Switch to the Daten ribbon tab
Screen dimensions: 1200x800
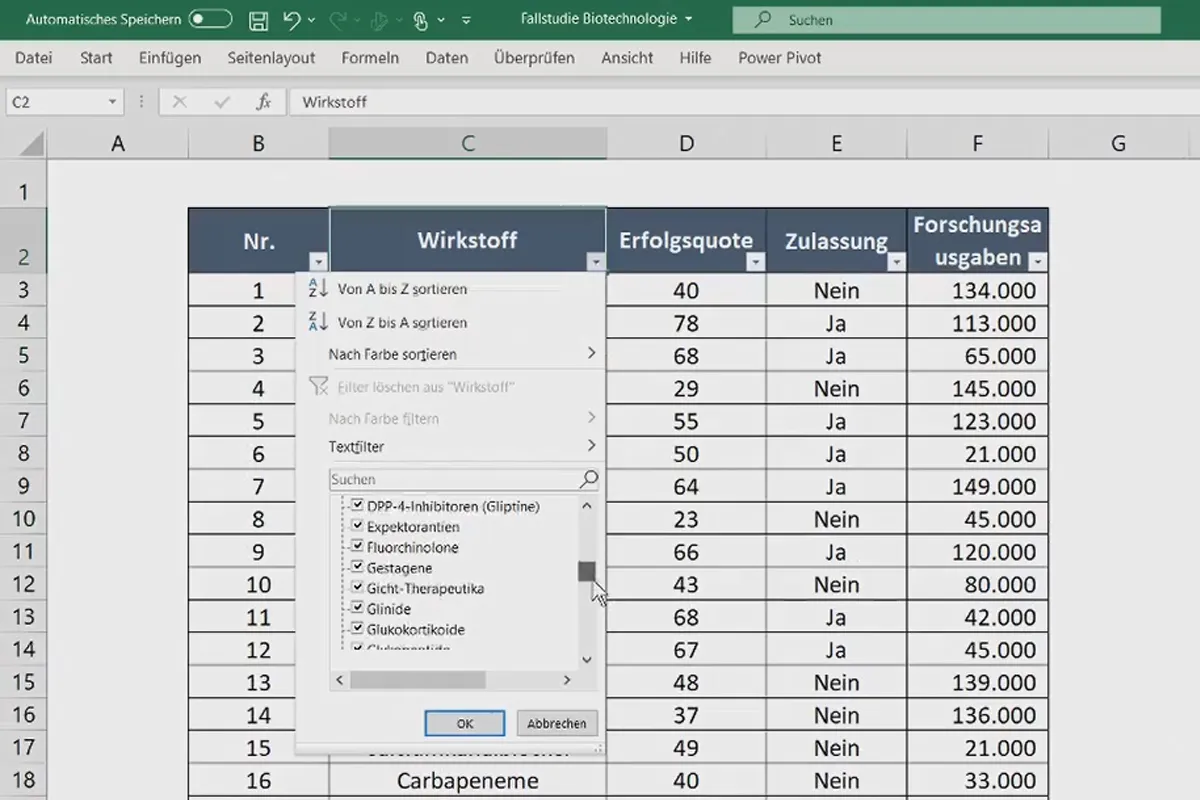tap(447, 58)
